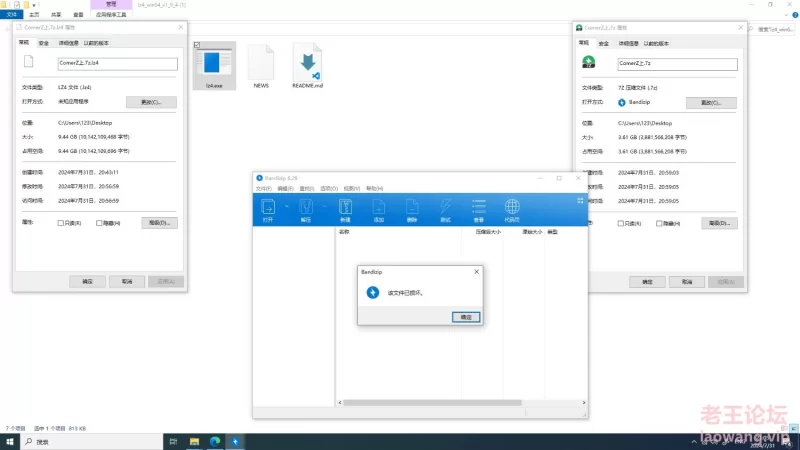800x450 pixels.
Task: Open the 编辑(E) menu in Bandizip
Action: coord(286,189)
